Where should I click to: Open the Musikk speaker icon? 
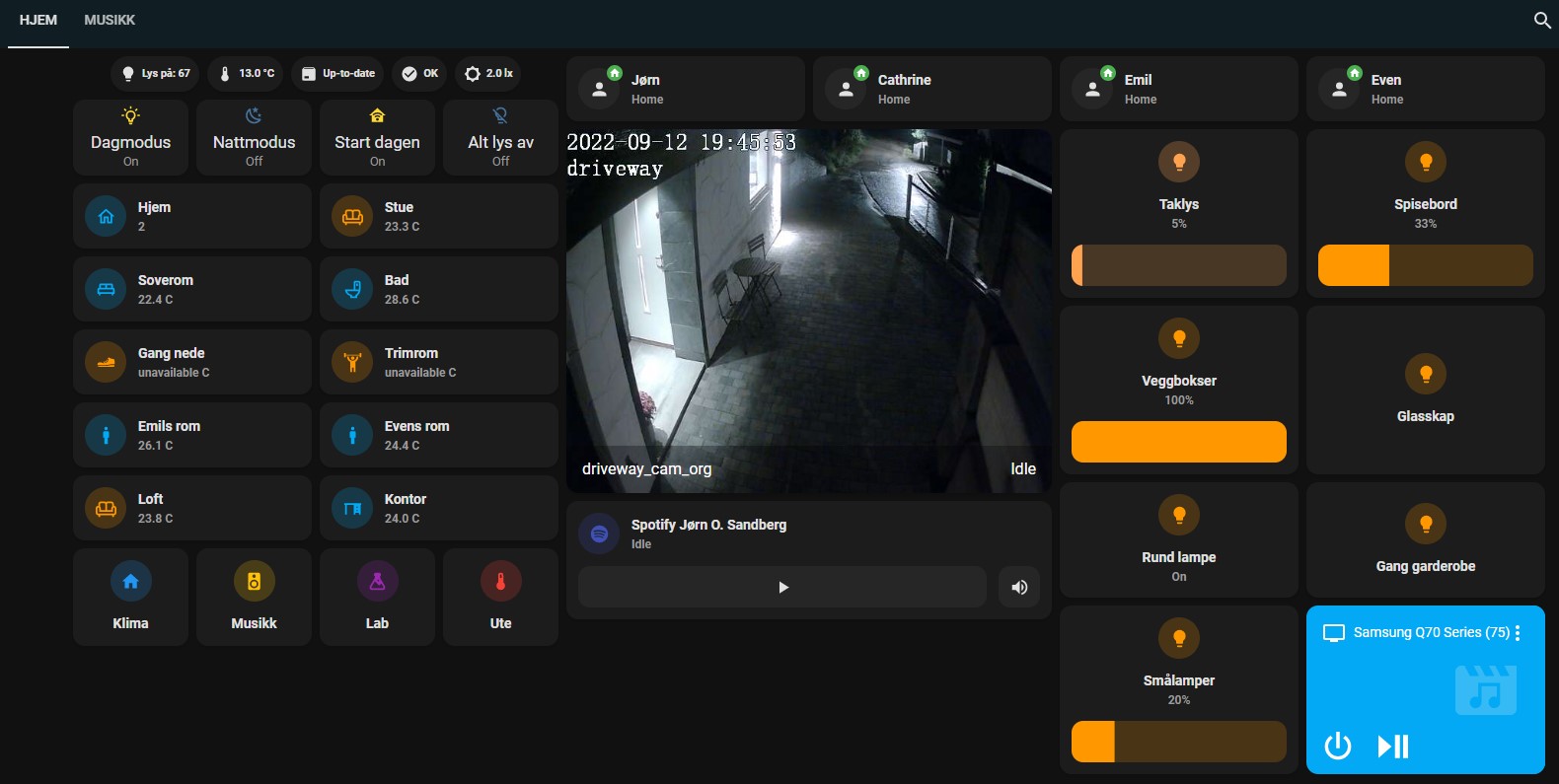[254, 582]
